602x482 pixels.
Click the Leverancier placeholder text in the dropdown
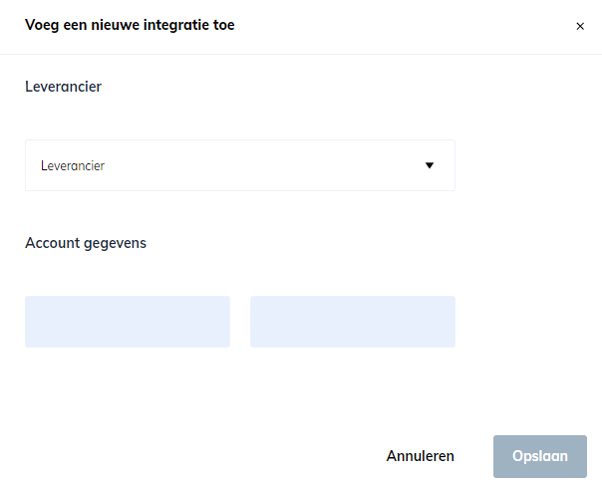73,166
